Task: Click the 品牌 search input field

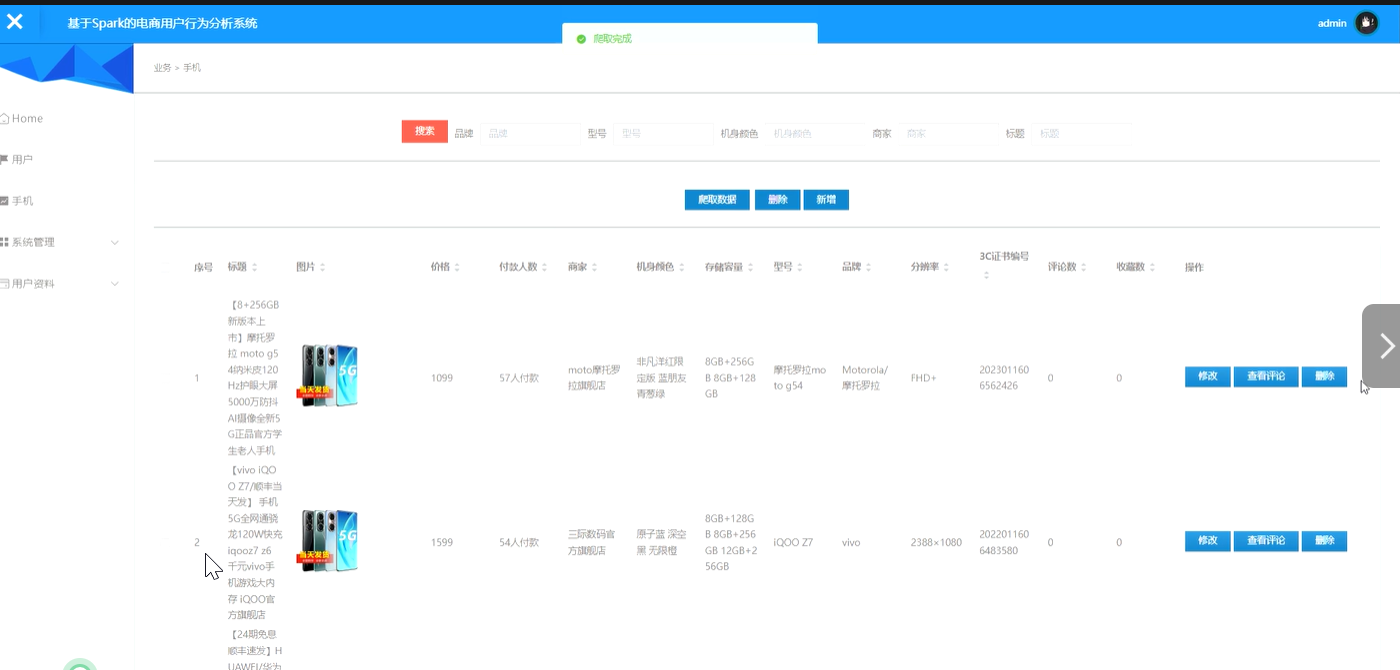Action: click(529, 133)
